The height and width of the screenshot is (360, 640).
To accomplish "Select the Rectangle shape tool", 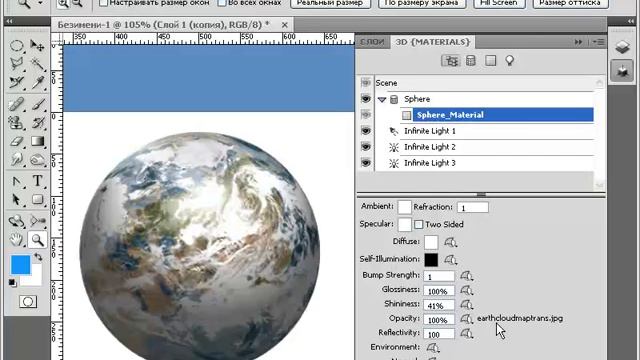I will click(38, 200).
